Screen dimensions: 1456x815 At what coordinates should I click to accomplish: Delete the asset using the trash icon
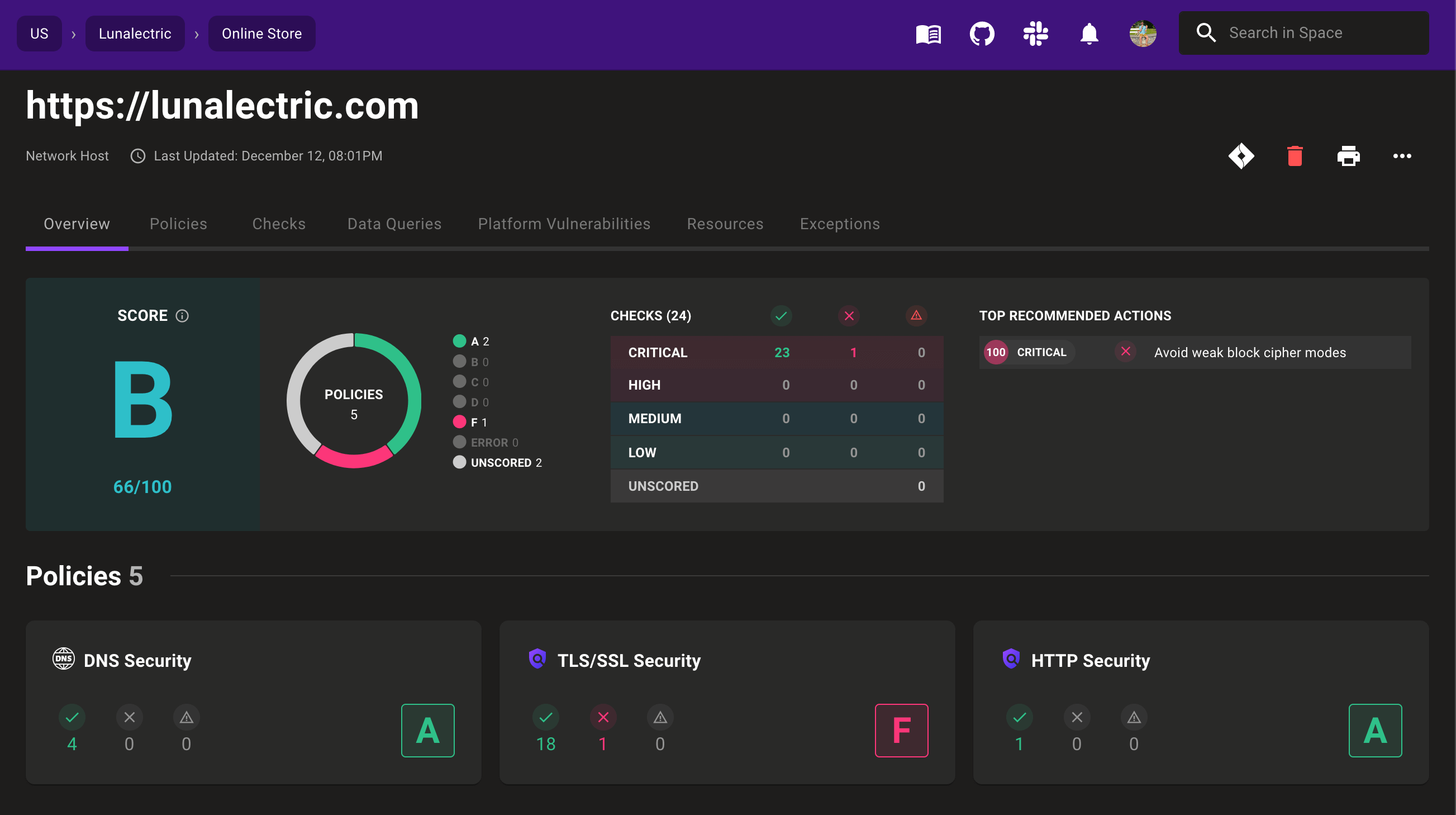click(1295, 156)
